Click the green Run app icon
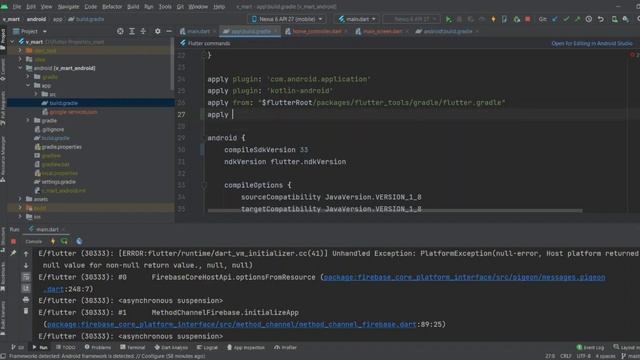 tap(449, 19)
